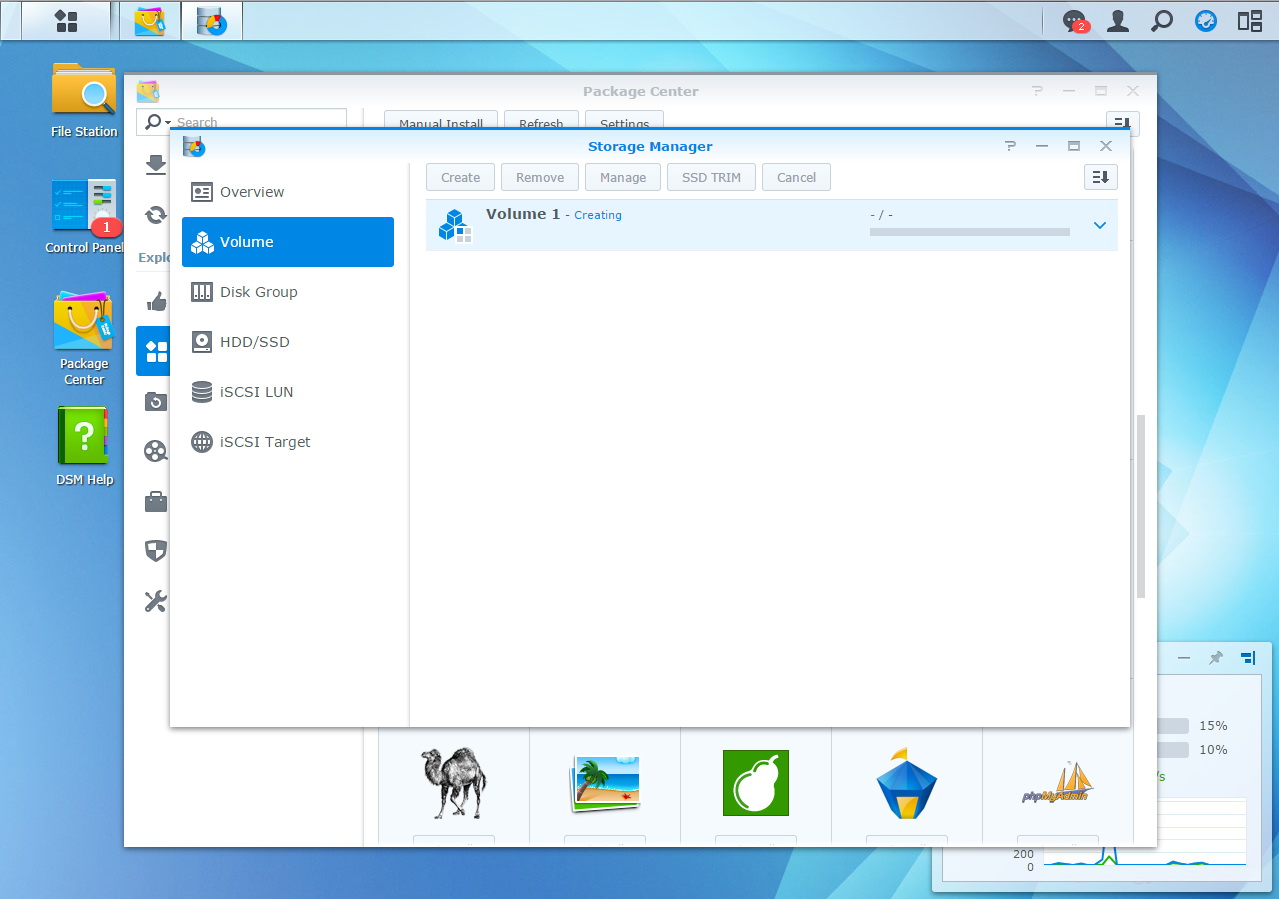This screenshot has height=899, width=1279.
Task: Click Package Center vertical scrollbar
Action: click(x=1141, y=506)
